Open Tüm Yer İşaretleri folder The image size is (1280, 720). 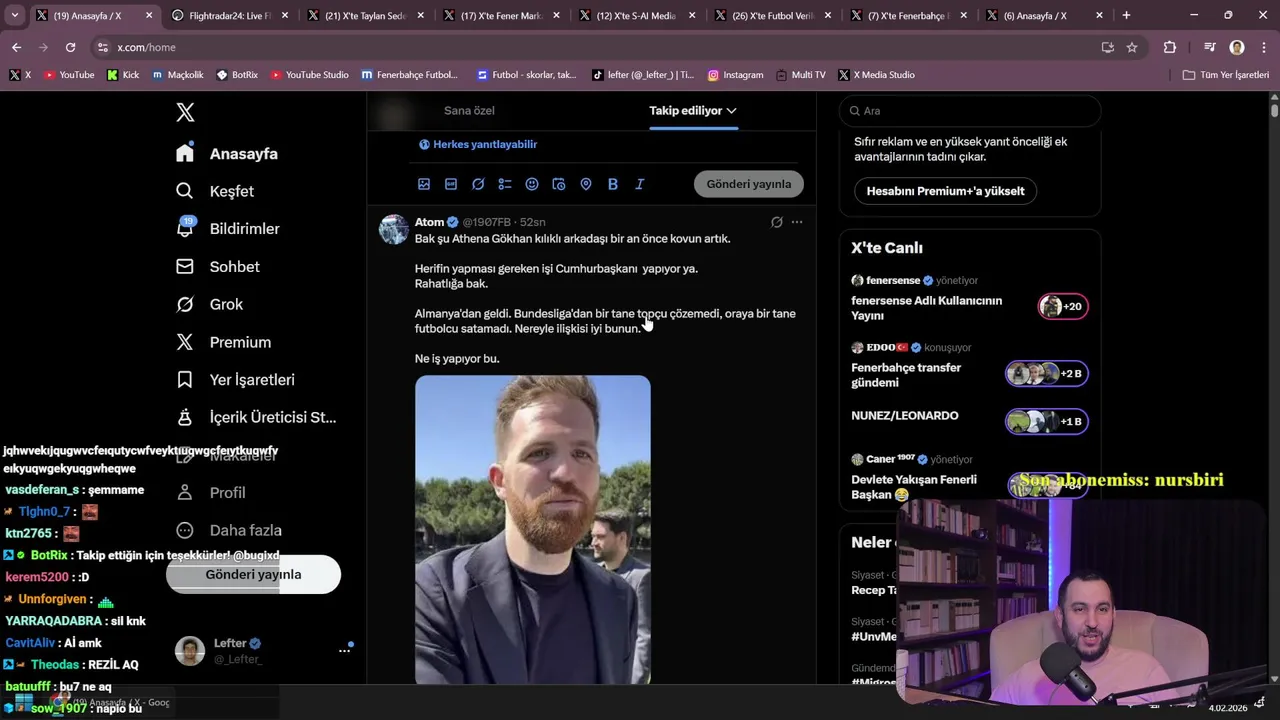(x=1225, y=75)
